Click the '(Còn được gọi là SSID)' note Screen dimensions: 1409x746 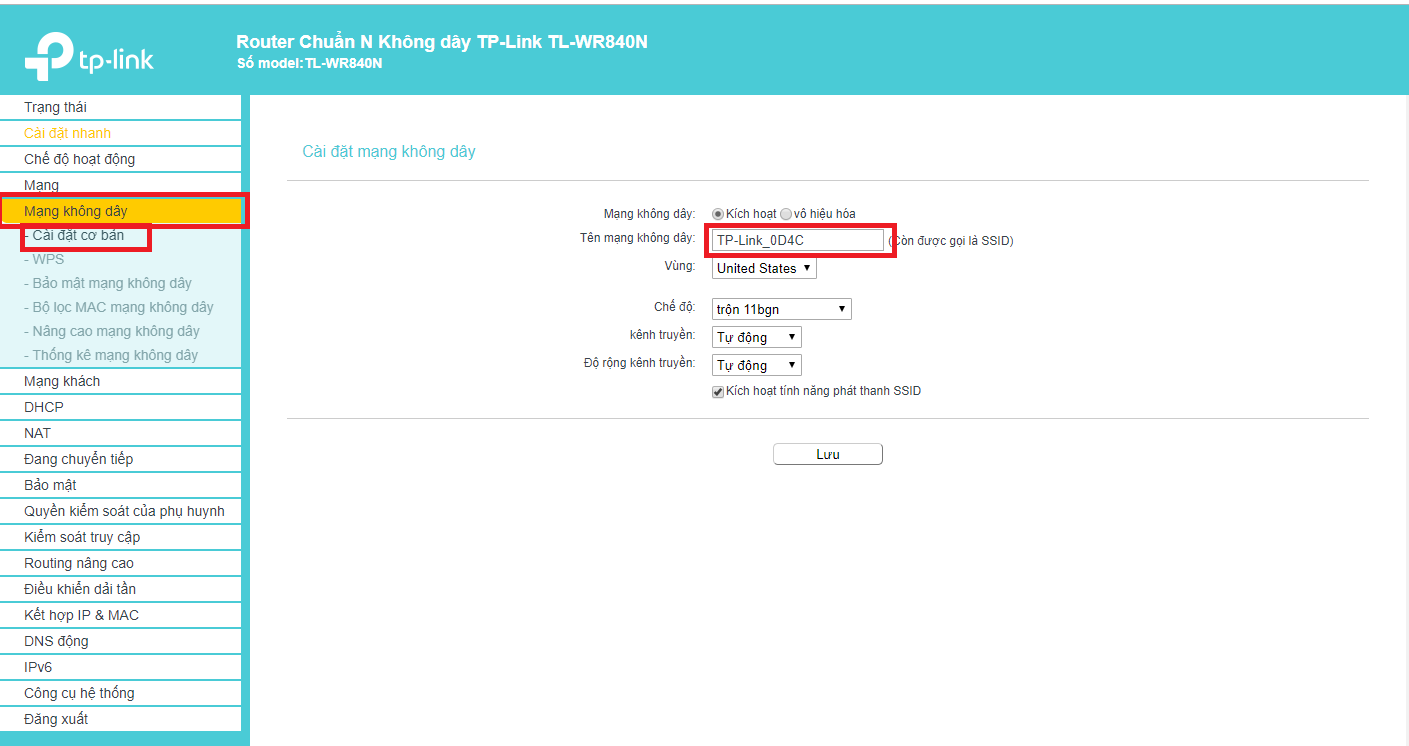pyautogui.click(x=951, y=241)
